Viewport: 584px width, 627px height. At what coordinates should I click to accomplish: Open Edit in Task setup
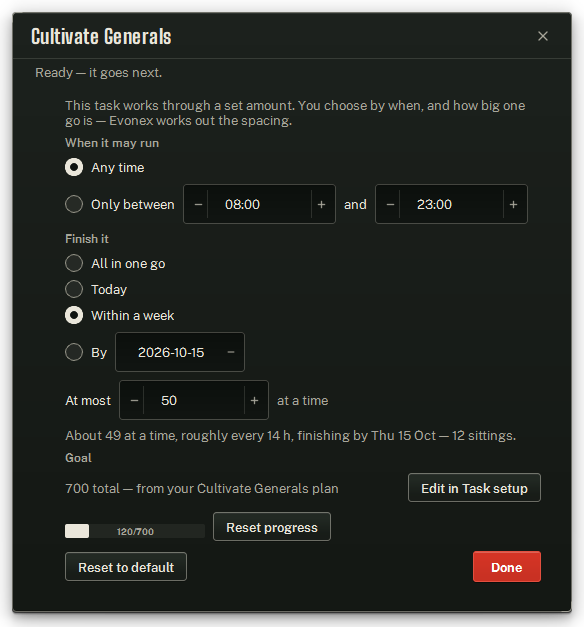(x=474, y=488)
